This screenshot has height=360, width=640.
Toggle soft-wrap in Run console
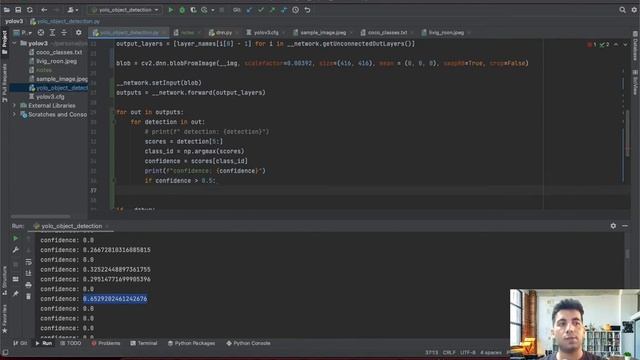click(x=28, y=262)
